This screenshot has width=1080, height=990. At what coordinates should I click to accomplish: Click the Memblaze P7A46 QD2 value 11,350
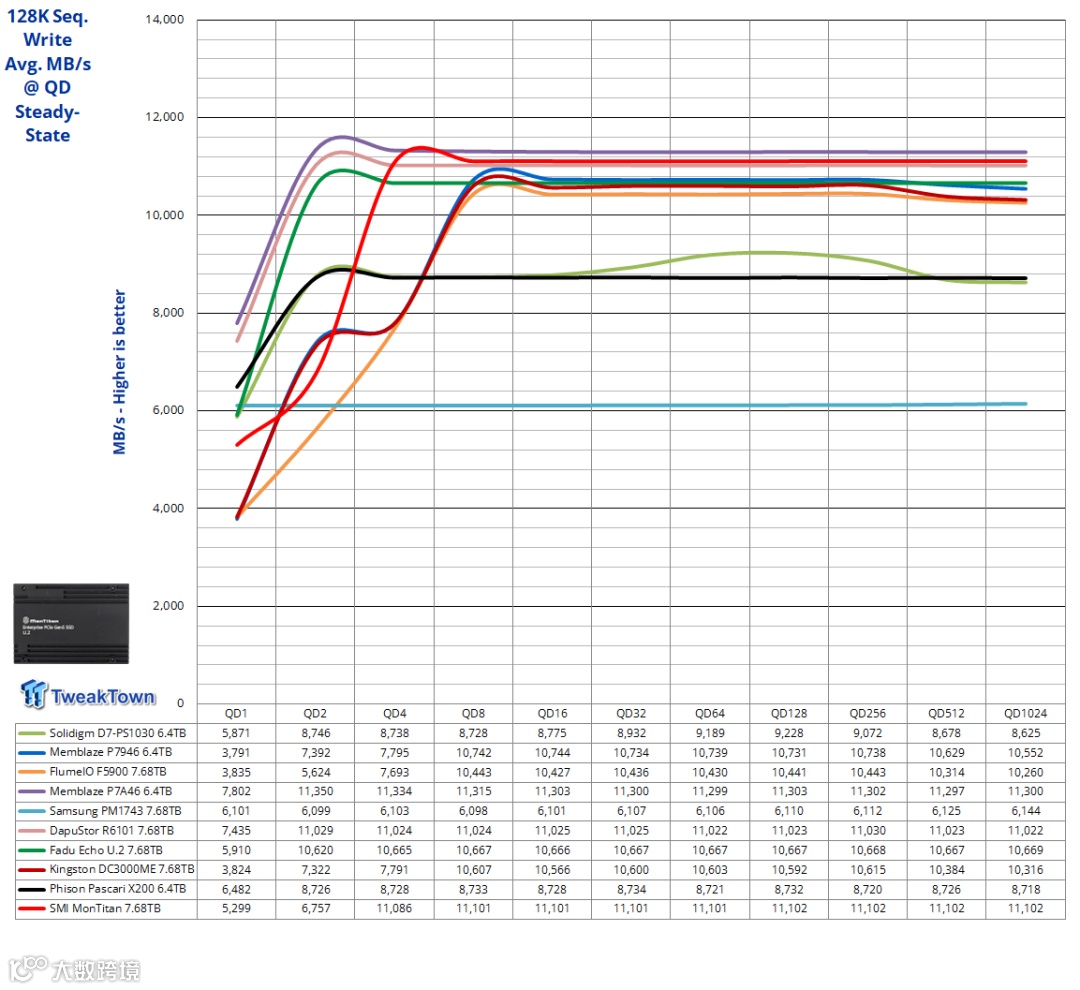tap(315, 792)
